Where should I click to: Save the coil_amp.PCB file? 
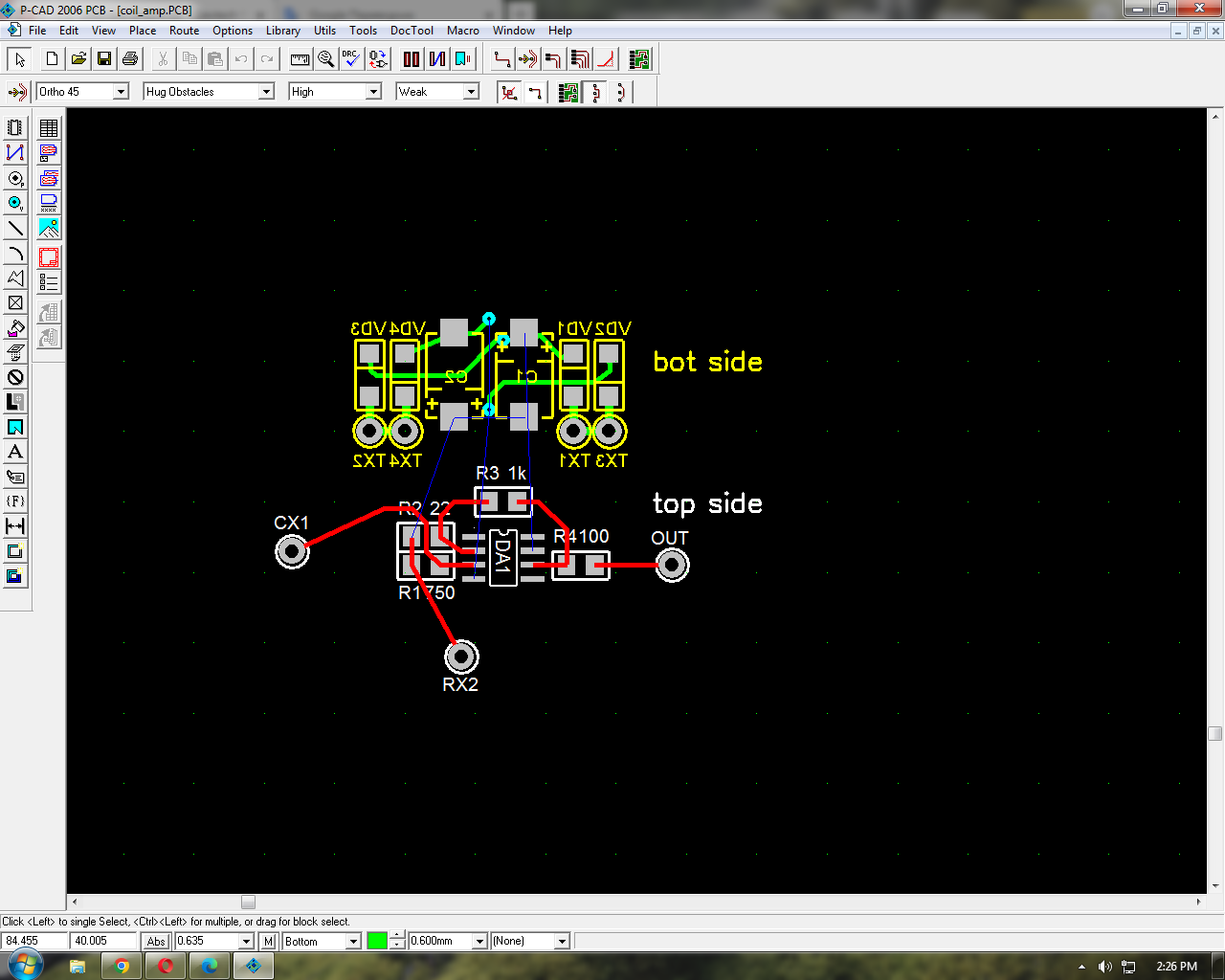(x=104, y=59)
